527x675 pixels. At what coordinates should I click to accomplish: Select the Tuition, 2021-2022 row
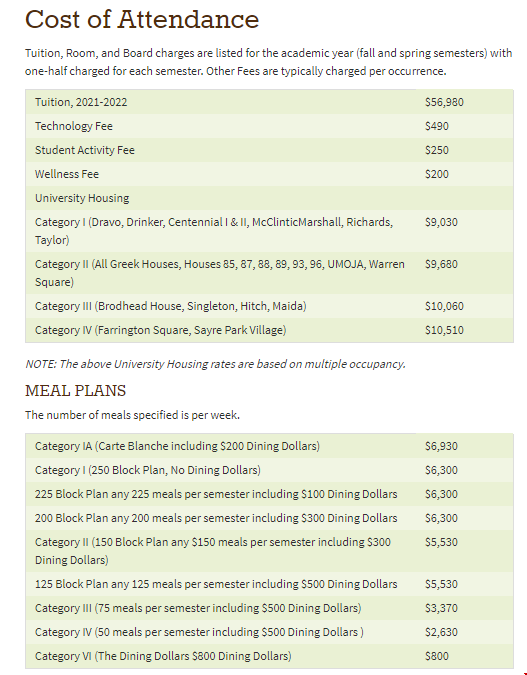[x=269, y=102]
